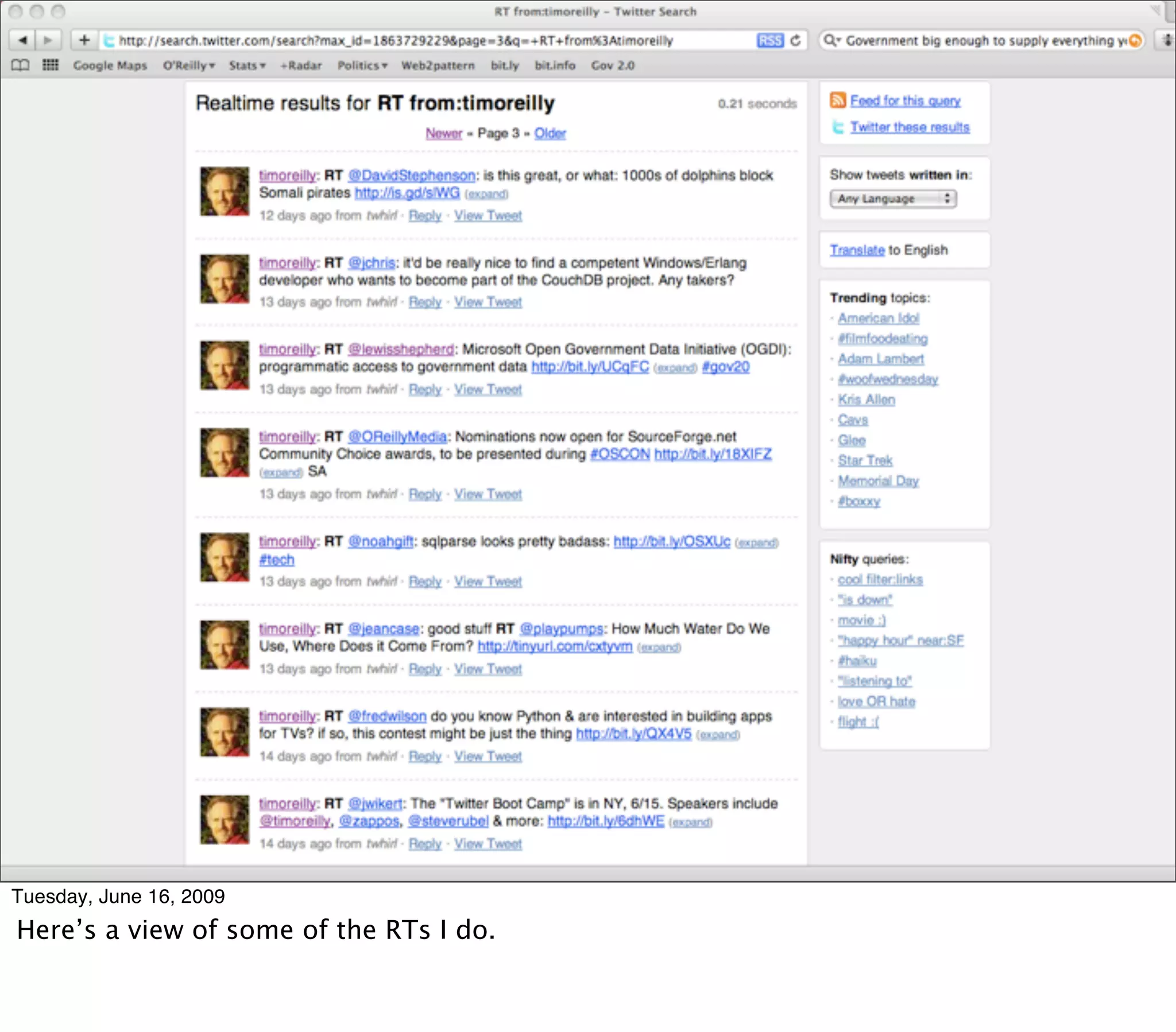Viewport: 1176px width, 1032px height.
Task: Open @playpumps profile link
Action: (x=561, y=628)
